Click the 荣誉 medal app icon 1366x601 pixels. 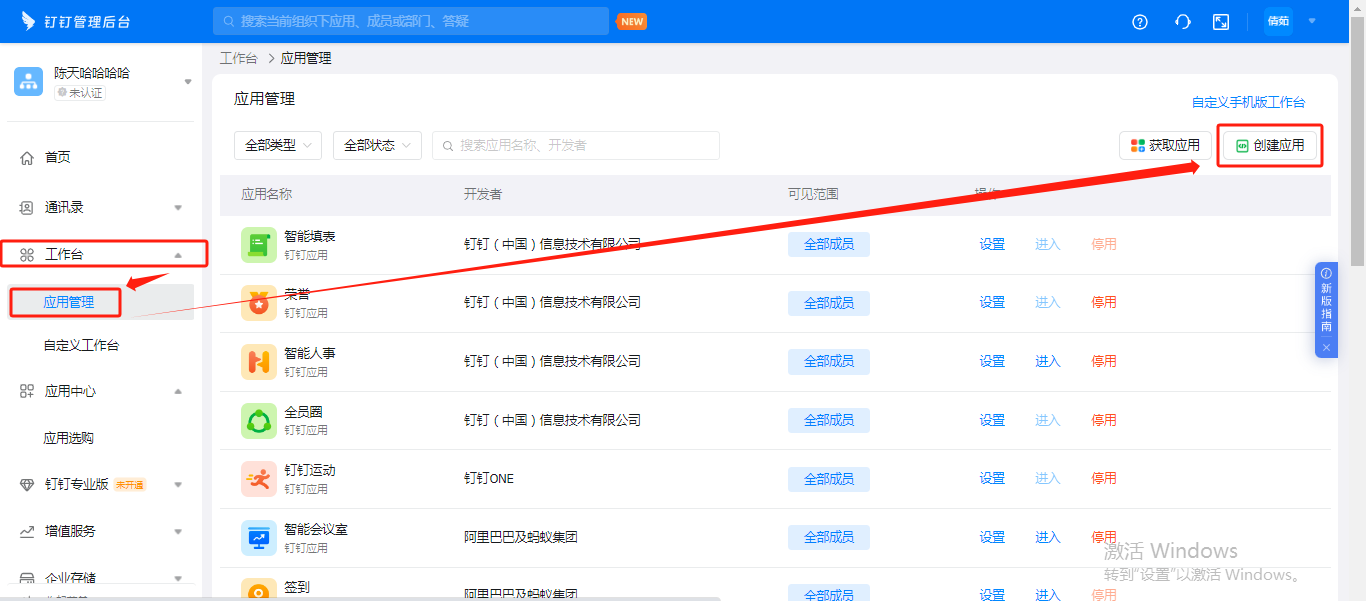click(259, 303)
